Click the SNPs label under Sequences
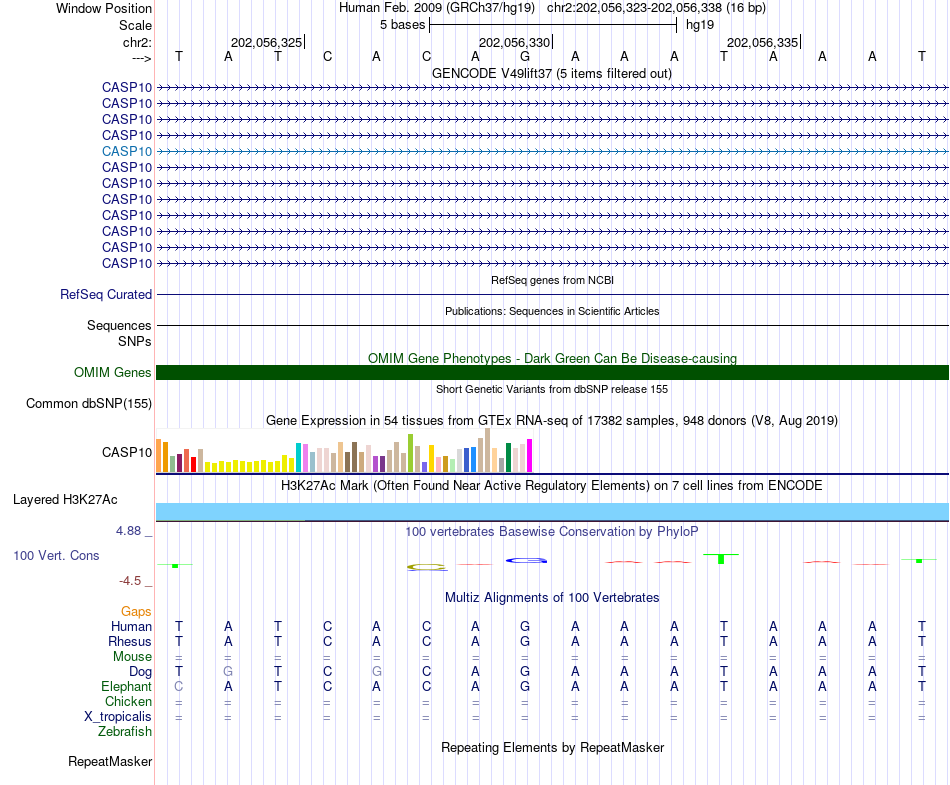Image resolution: width=950 pixels, height=785 pixels. click(x=135, y=342)
